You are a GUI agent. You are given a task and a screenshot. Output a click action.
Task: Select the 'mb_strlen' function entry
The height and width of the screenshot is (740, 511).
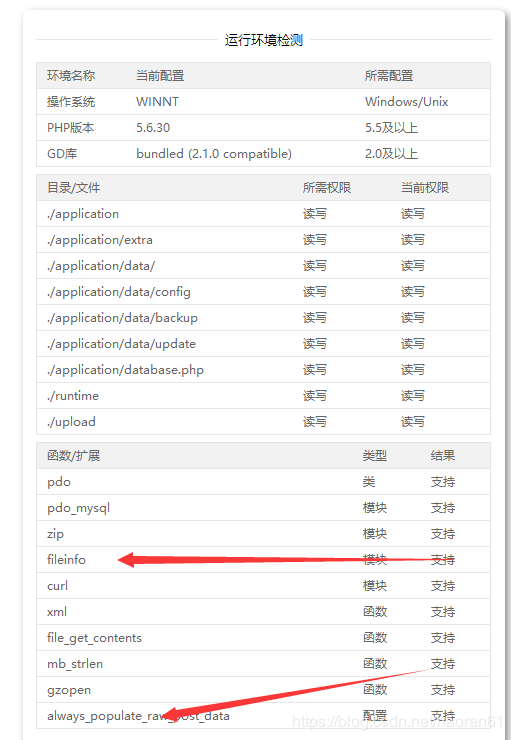pyautogui.click(x=75, y=664)
